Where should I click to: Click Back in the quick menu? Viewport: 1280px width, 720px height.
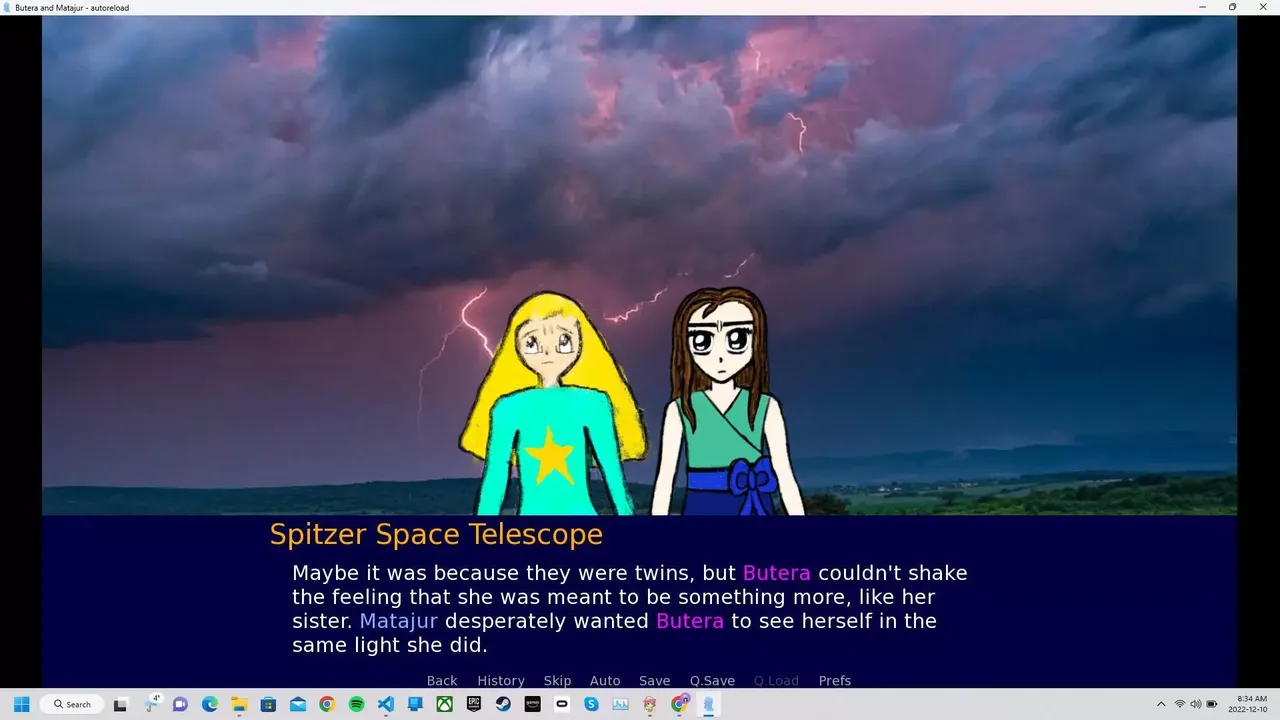pyautogui.click(x=442, y=681)
